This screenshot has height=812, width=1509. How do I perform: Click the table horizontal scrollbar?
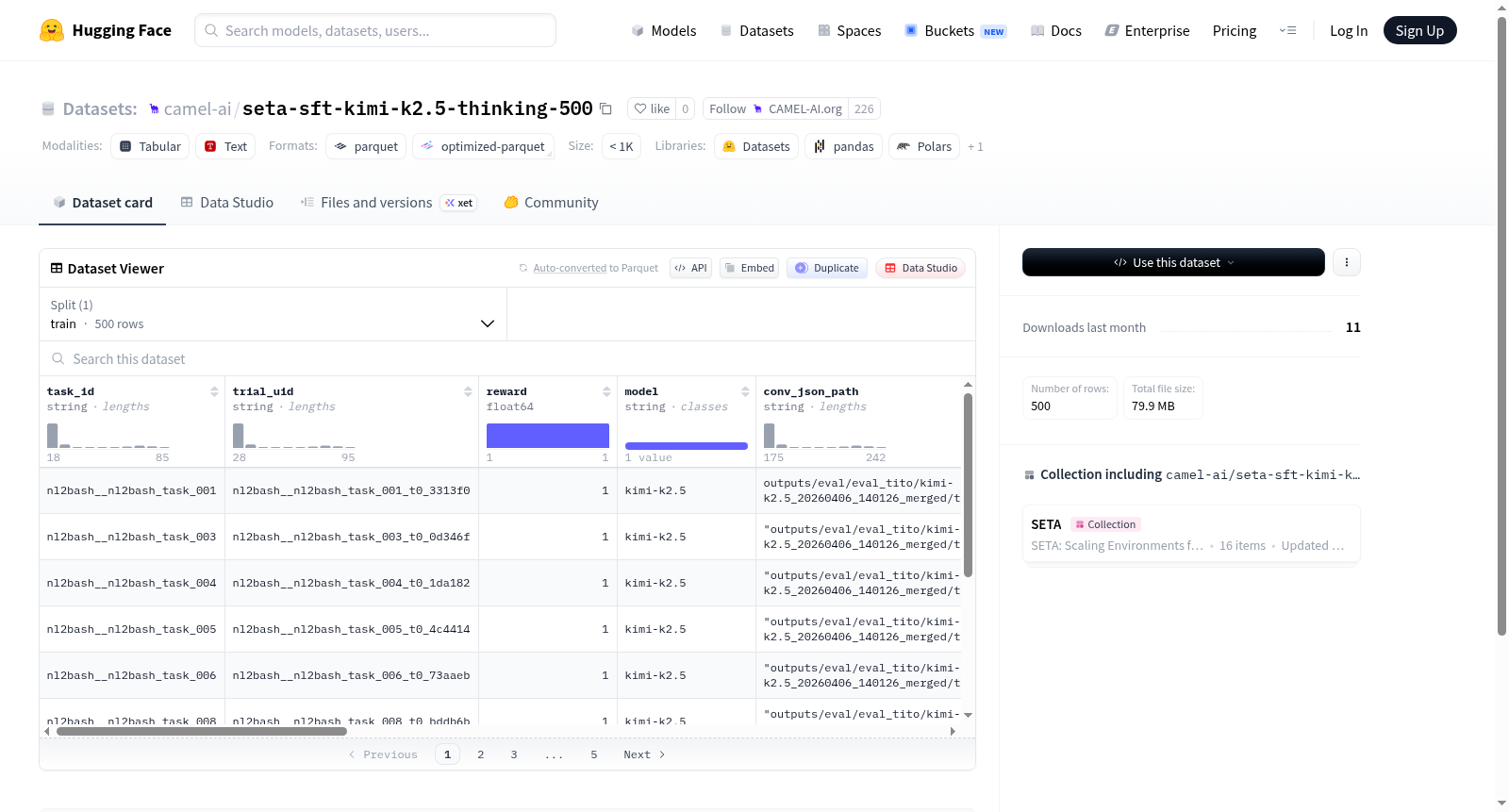click(202, 731)
